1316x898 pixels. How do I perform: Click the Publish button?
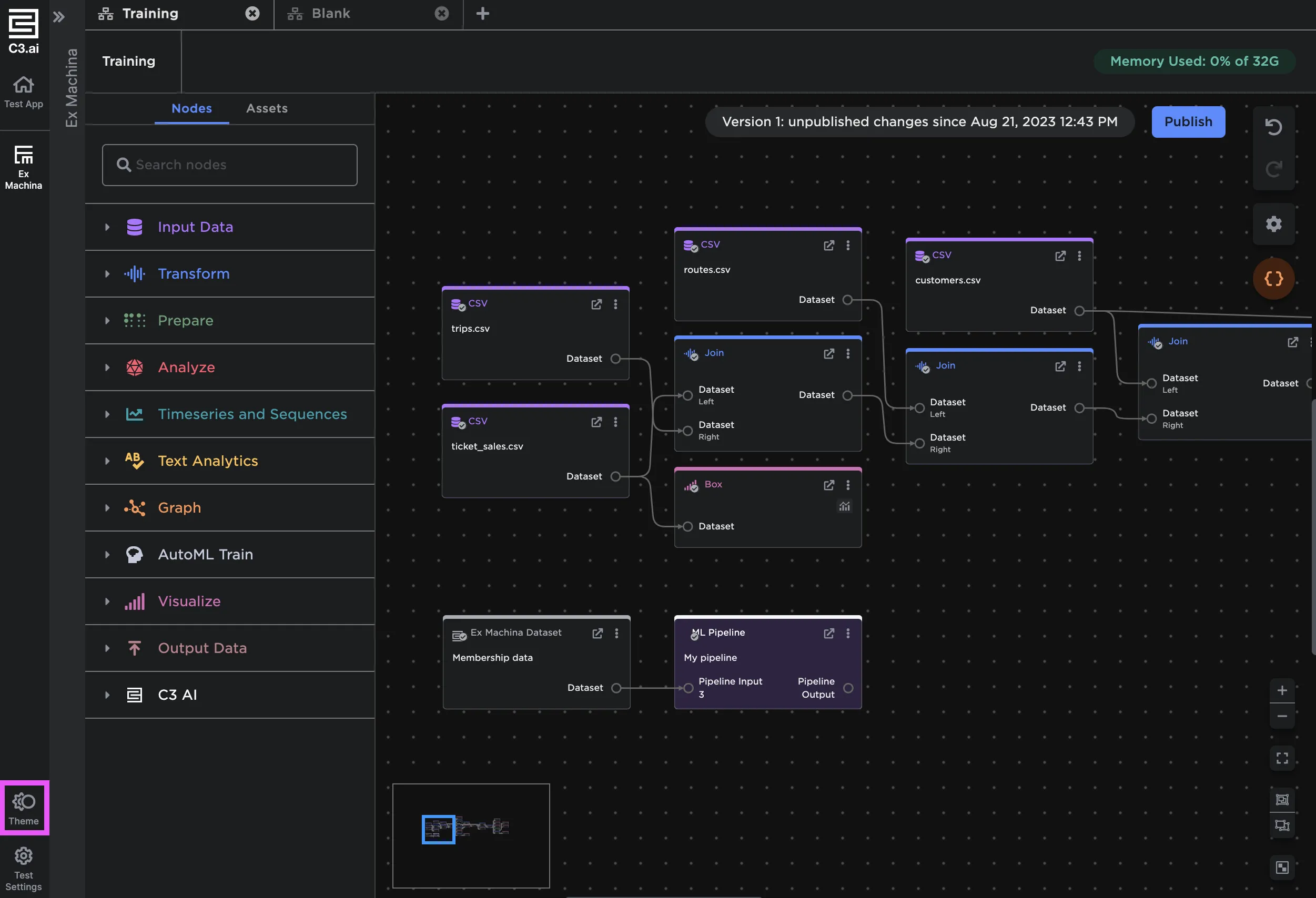(1188, 122)
